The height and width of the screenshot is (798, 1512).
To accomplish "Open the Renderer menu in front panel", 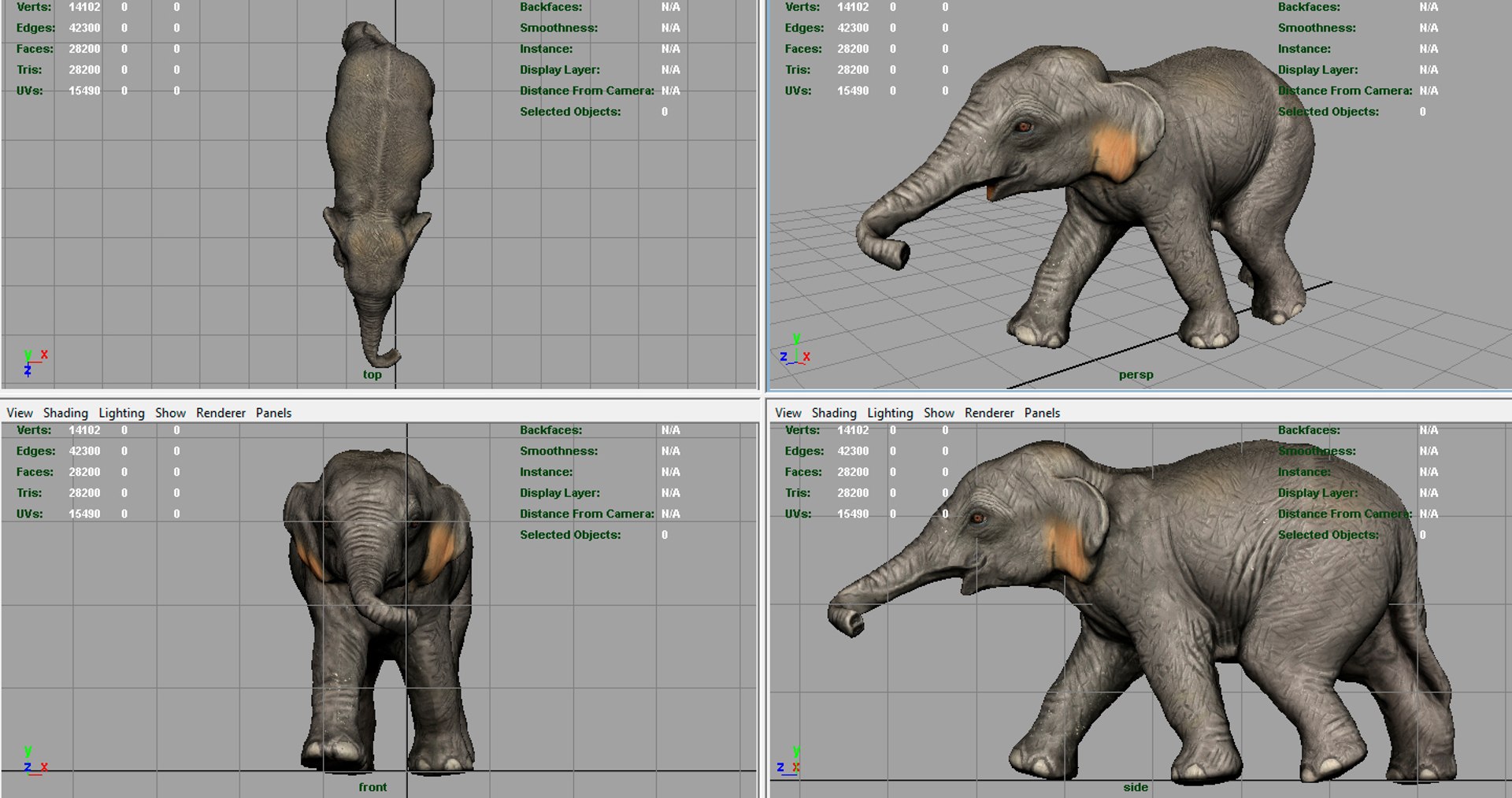I will click(x=220, y=413).
